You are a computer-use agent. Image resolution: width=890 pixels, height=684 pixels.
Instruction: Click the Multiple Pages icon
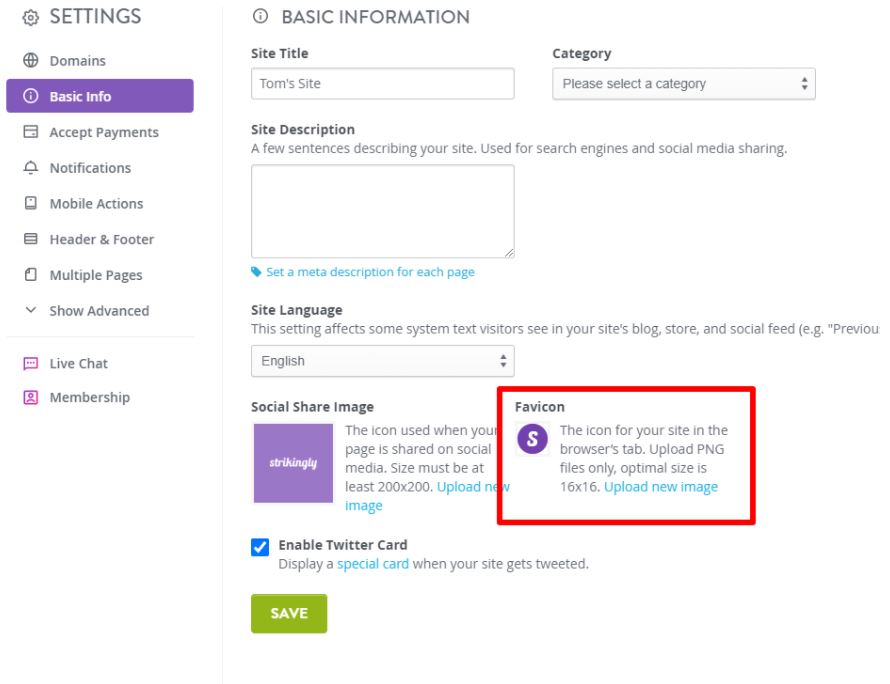pyautogui.click(x=31, y=275)
